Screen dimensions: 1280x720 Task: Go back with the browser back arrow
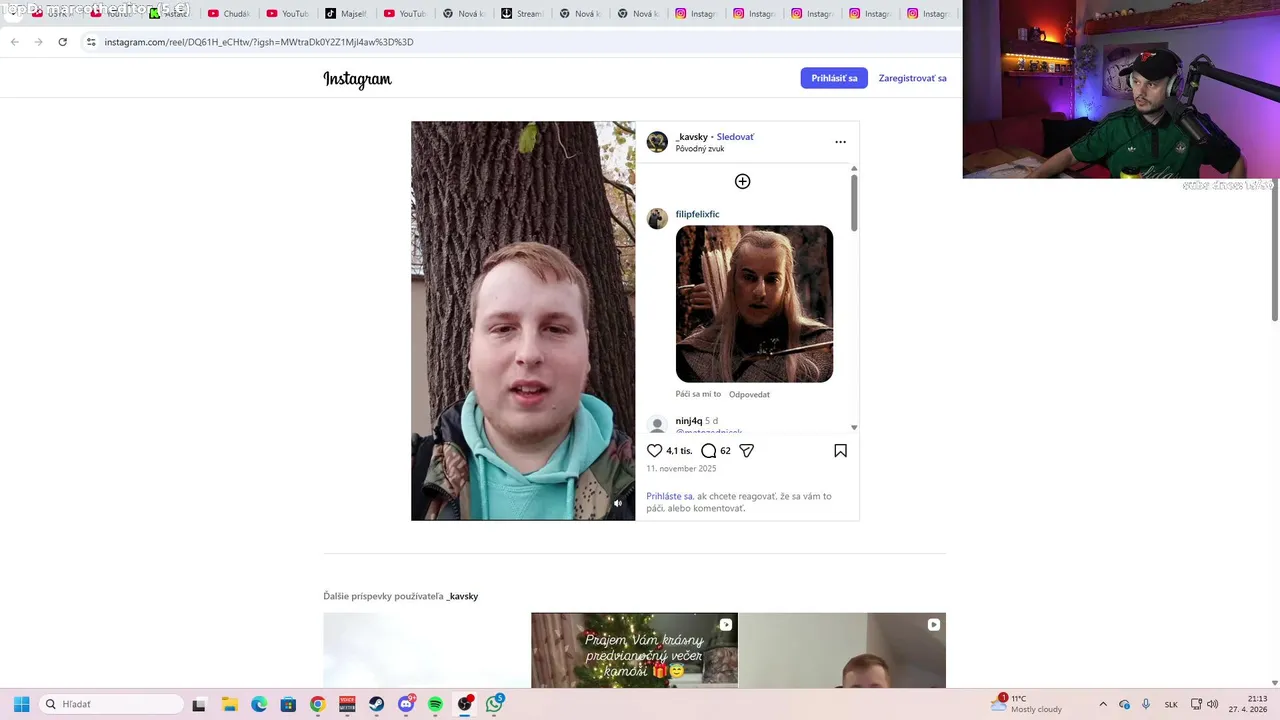point(14,42)
